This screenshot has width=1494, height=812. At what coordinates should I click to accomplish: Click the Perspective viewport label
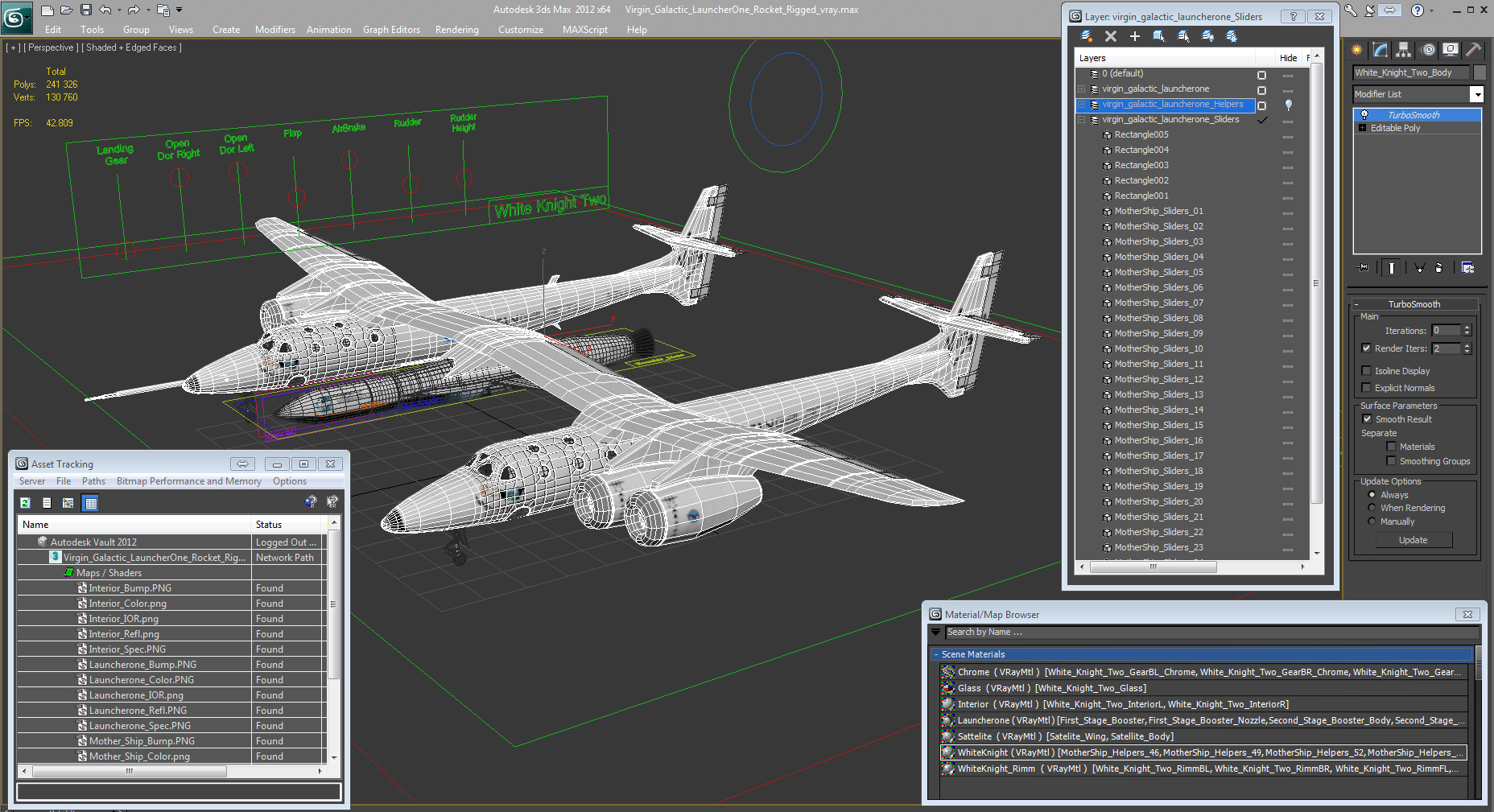51,47
